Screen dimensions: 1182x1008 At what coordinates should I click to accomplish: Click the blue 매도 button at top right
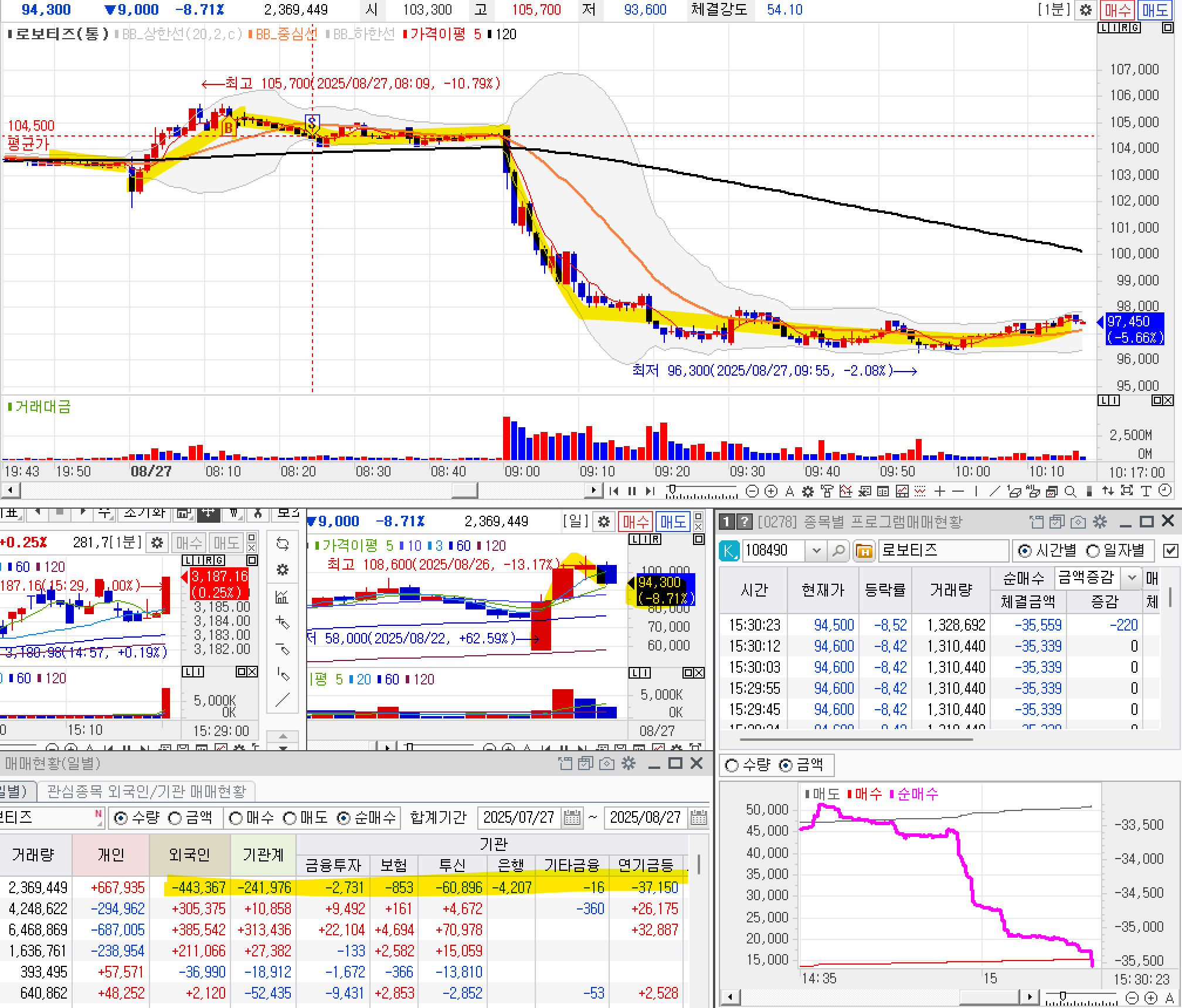1154,10
